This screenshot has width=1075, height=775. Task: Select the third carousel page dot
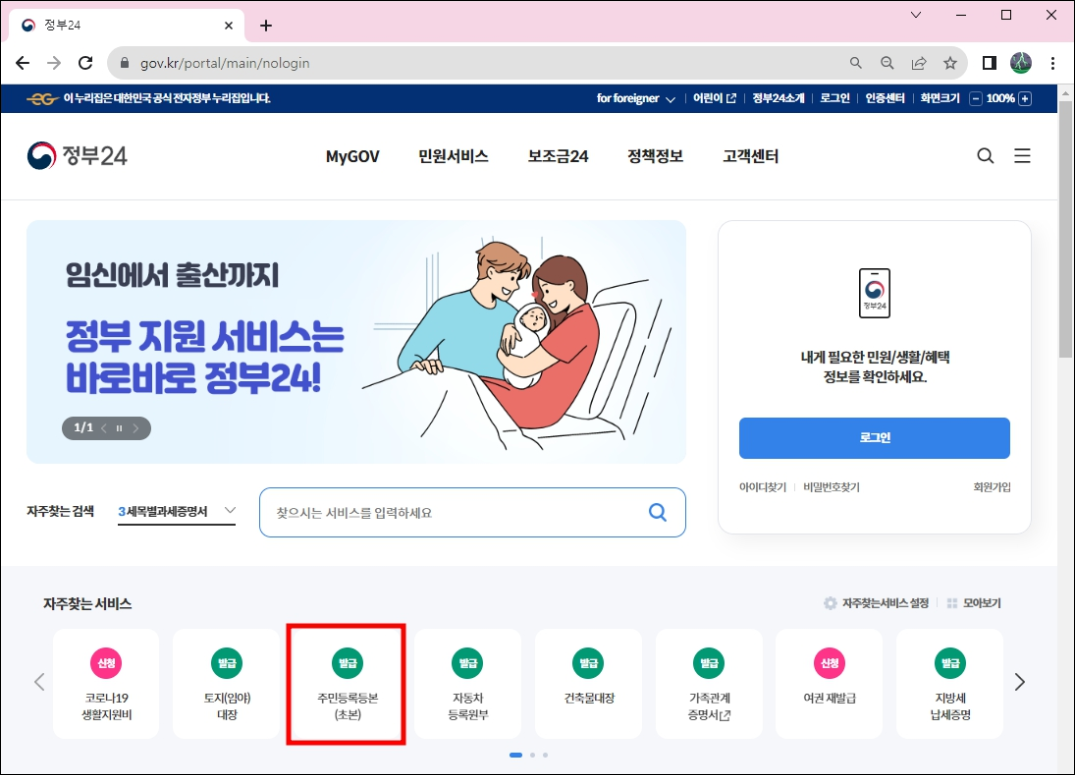pyautogui.click(x=545, y=755)
